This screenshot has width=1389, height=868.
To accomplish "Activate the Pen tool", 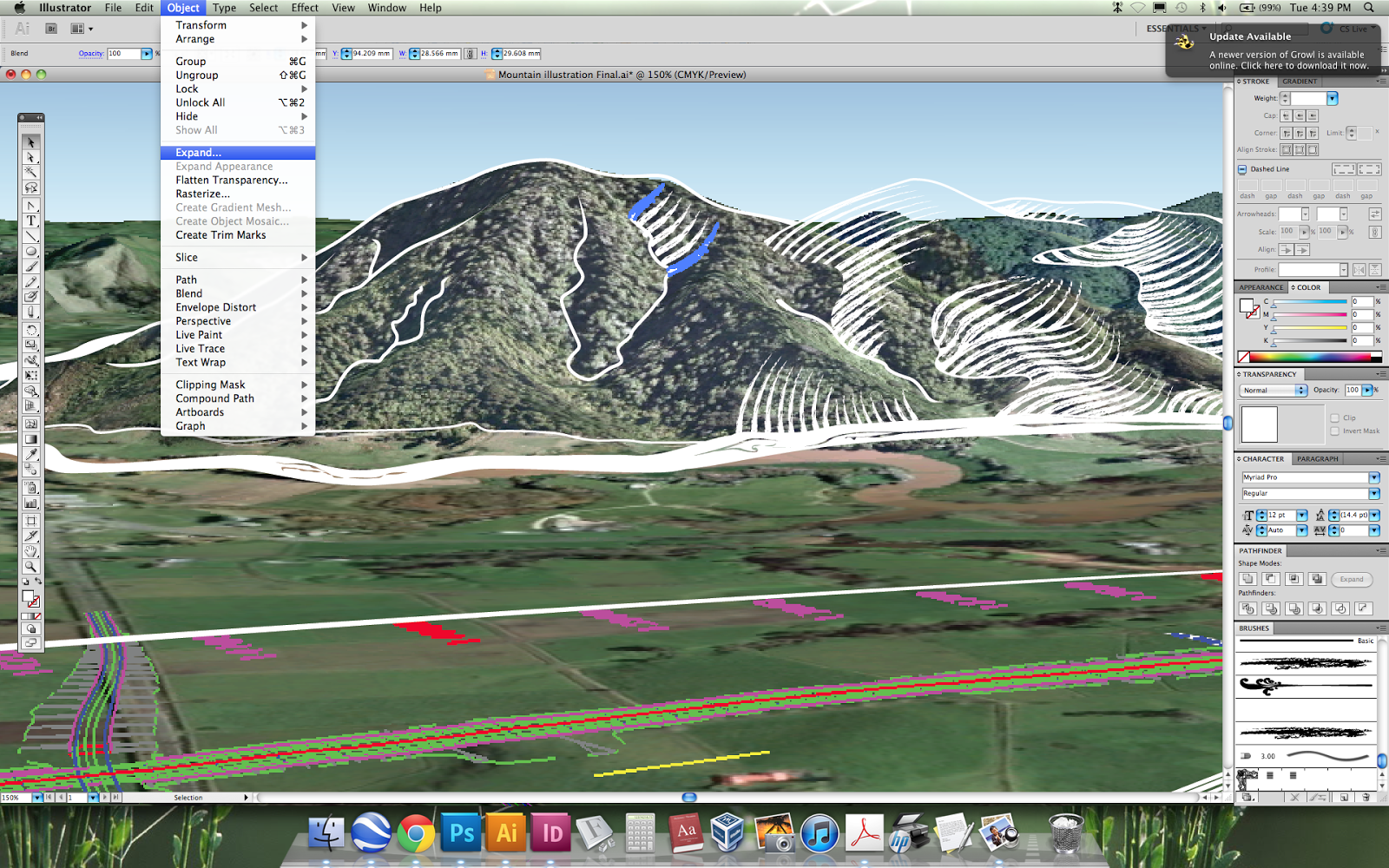I will pos(31,206).
